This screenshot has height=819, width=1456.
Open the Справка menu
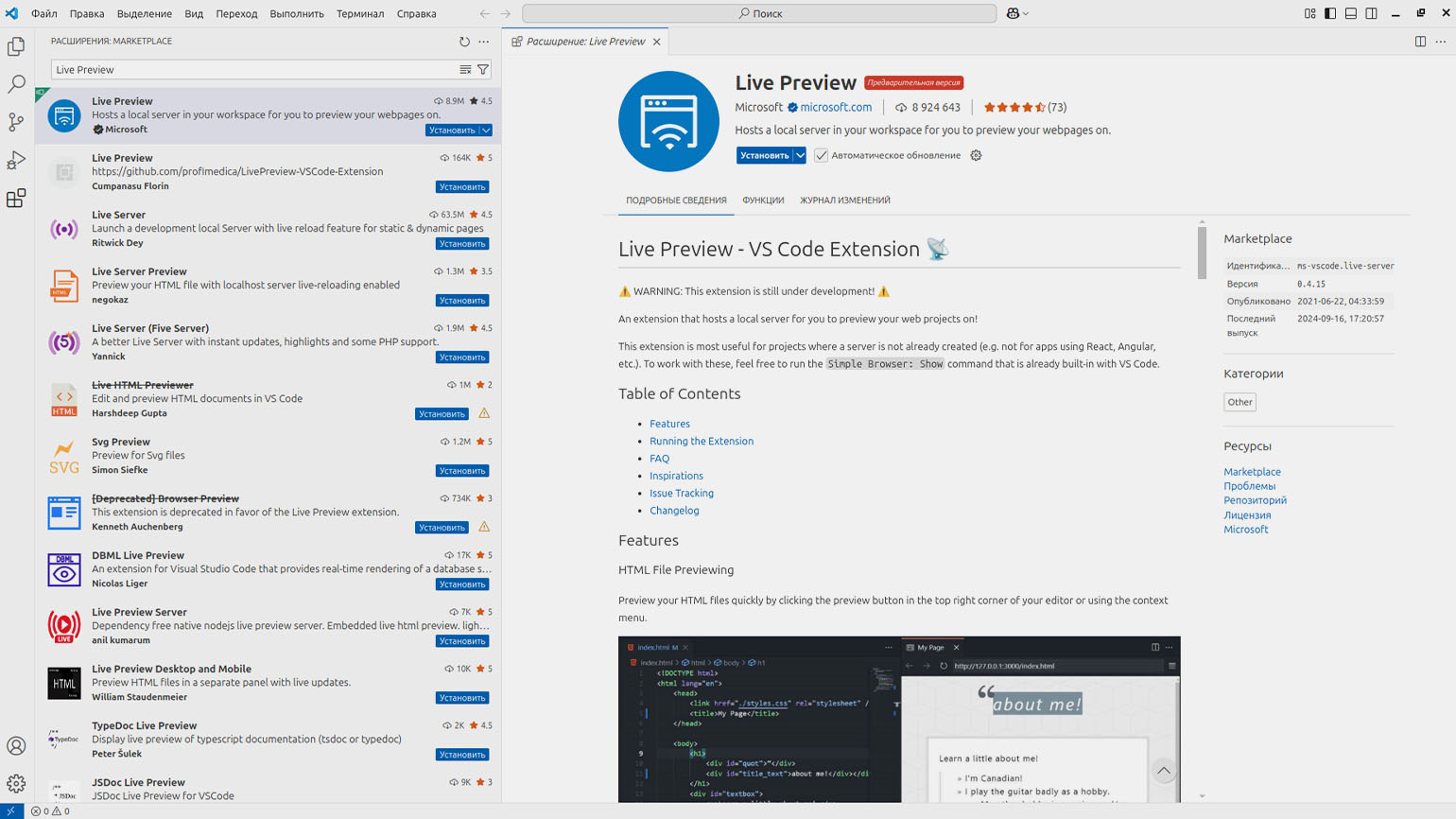417,13
